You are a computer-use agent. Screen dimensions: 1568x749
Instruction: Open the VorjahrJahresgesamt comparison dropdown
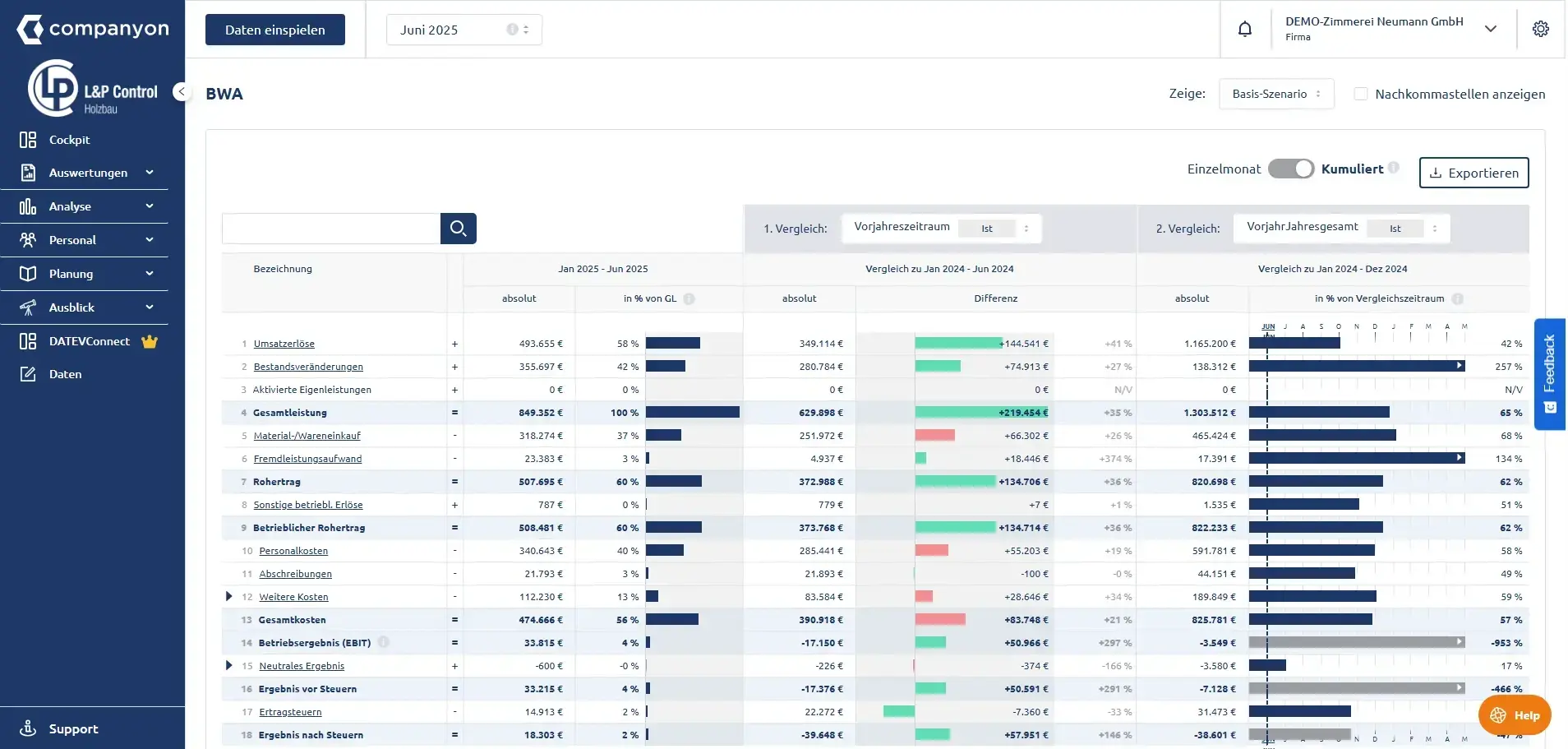[x=1341, y=228]
